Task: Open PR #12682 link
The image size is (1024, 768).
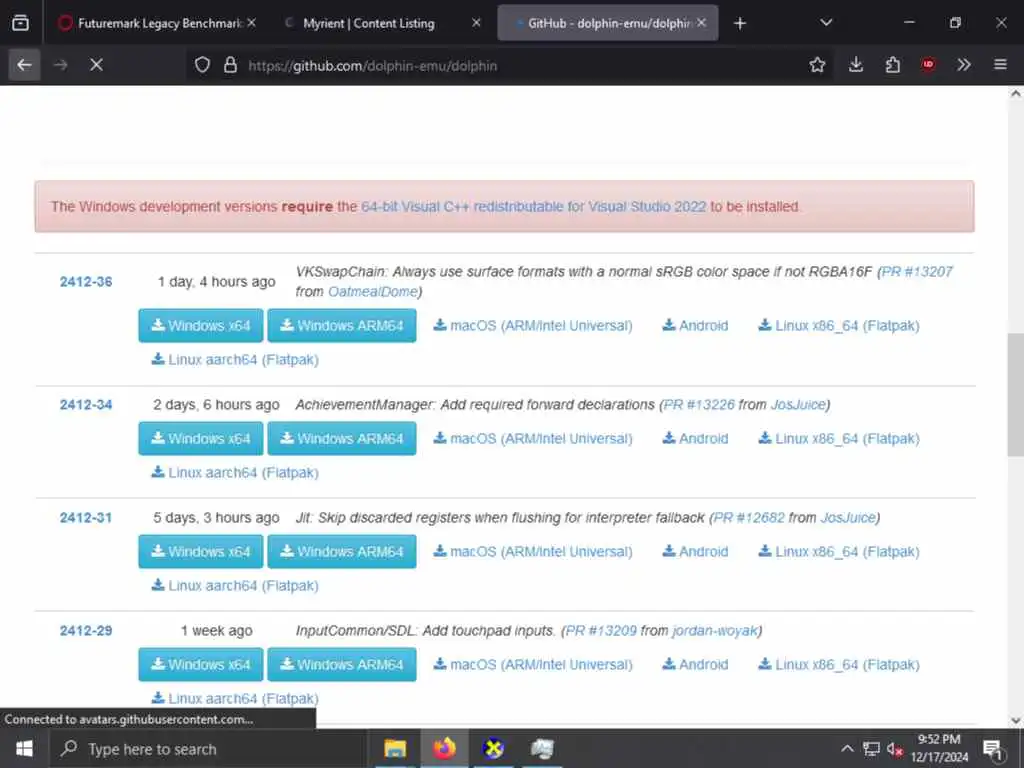Action: (x=748, y=517)
